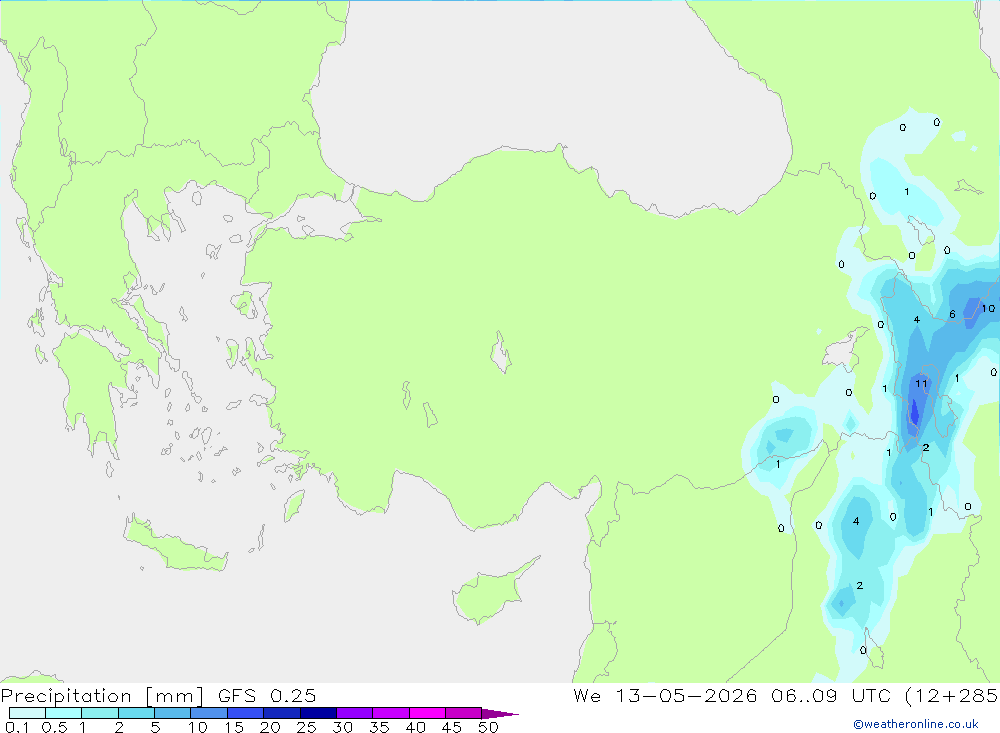Select the 2–5 mm legend color swatch

(x=136, y=713)
